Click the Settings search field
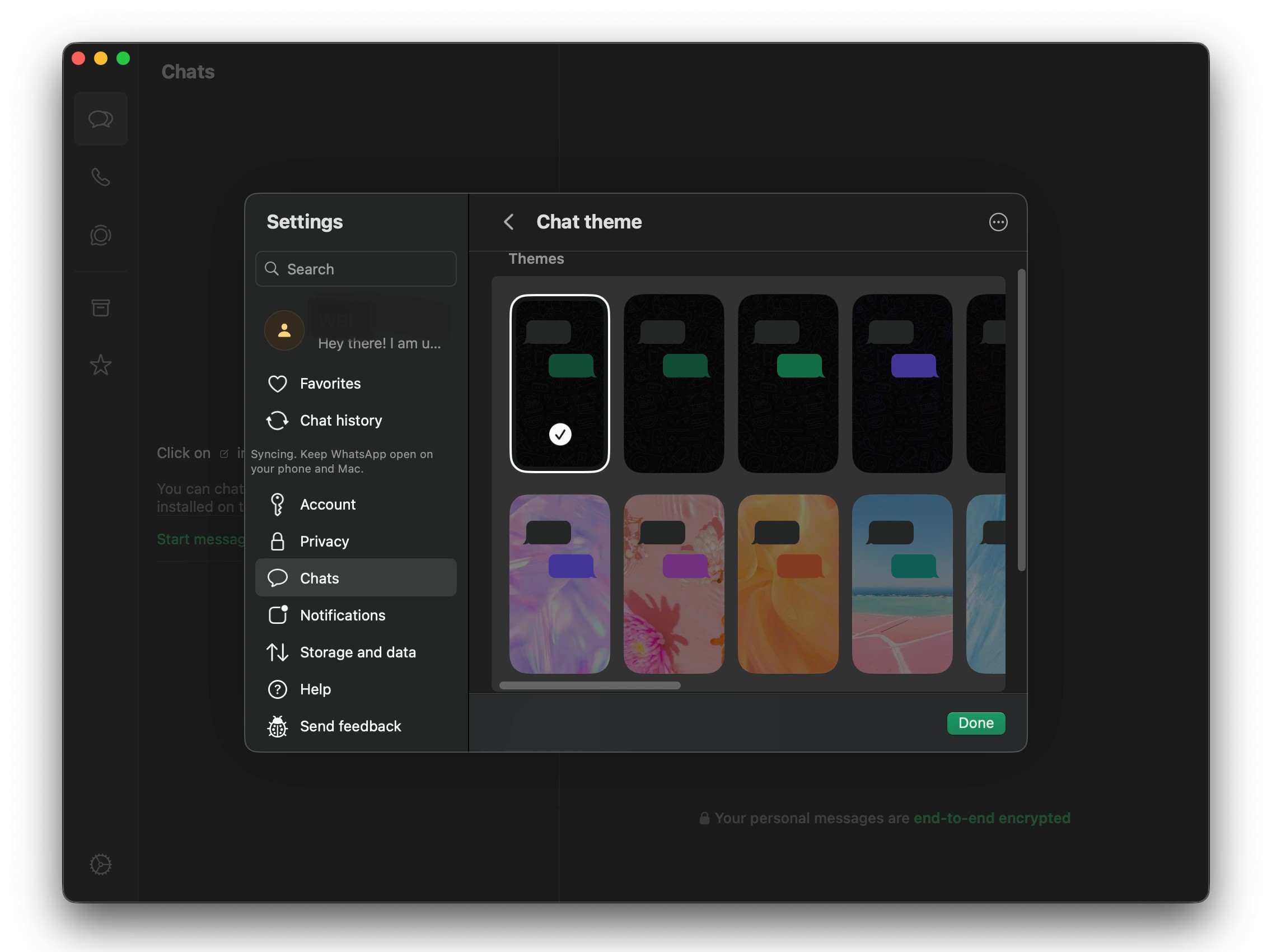 356,269
